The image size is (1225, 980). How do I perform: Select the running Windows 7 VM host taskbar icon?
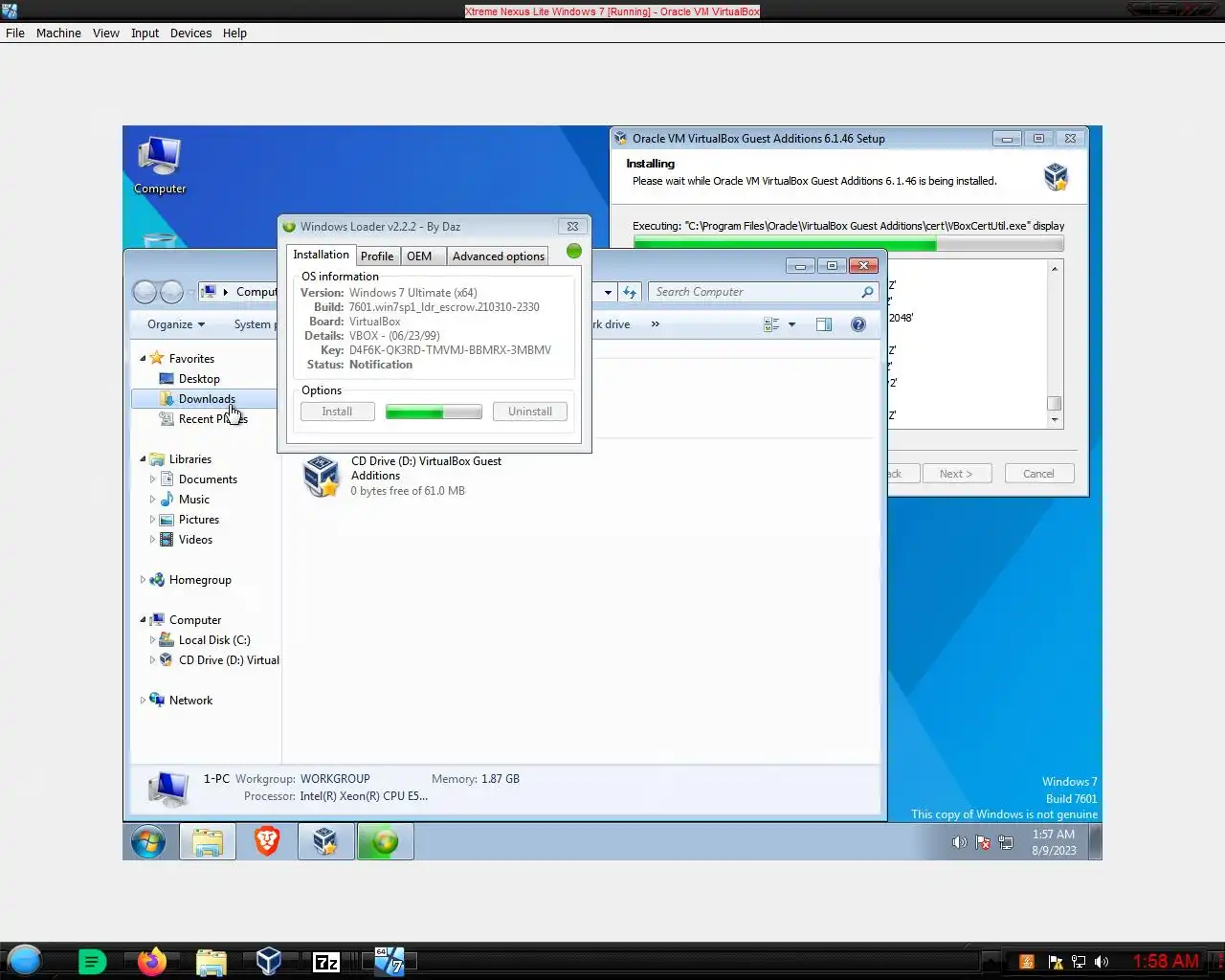coord(389,961)
